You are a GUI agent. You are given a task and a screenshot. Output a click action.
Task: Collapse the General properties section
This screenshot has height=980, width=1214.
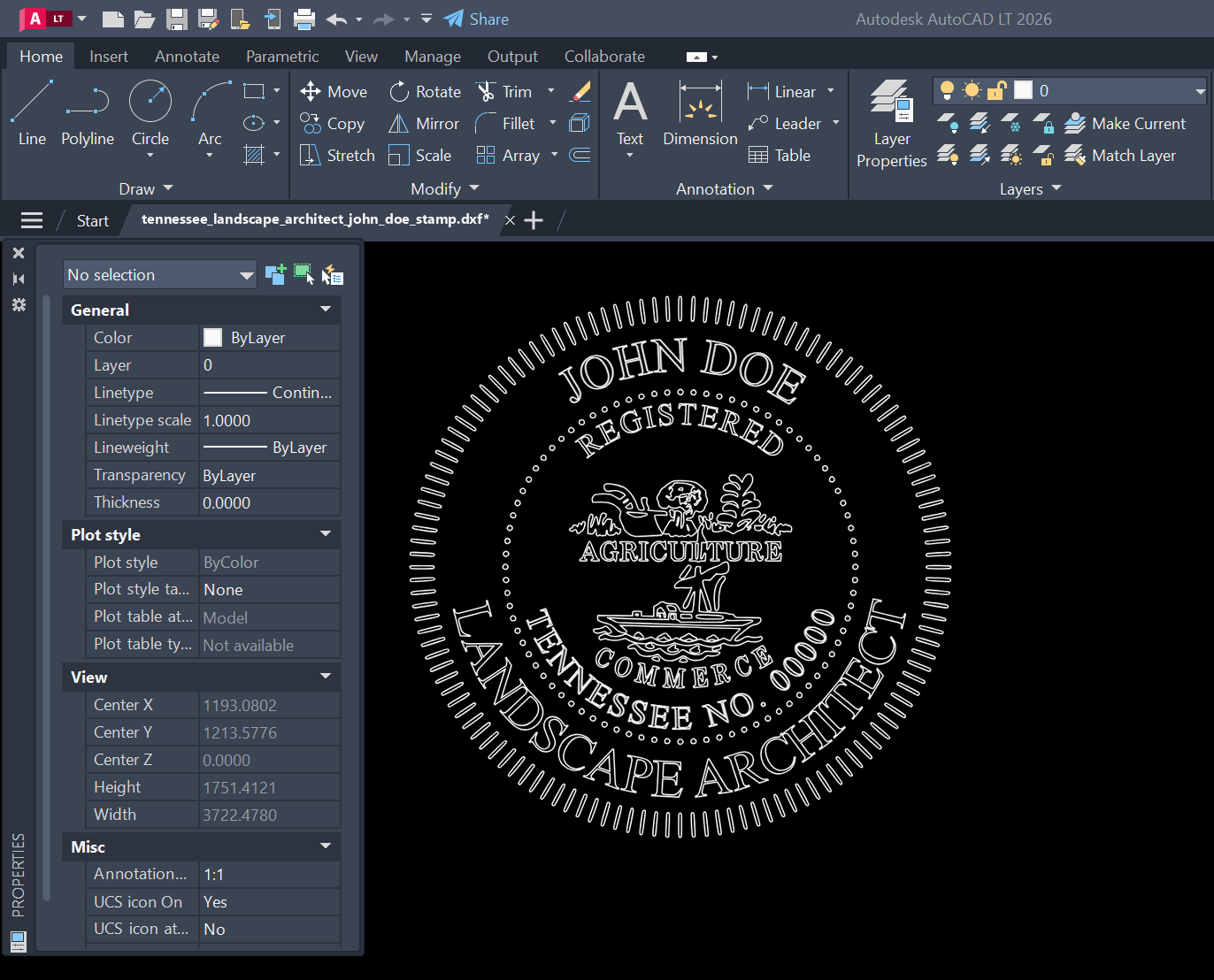[x=326, y=310]
